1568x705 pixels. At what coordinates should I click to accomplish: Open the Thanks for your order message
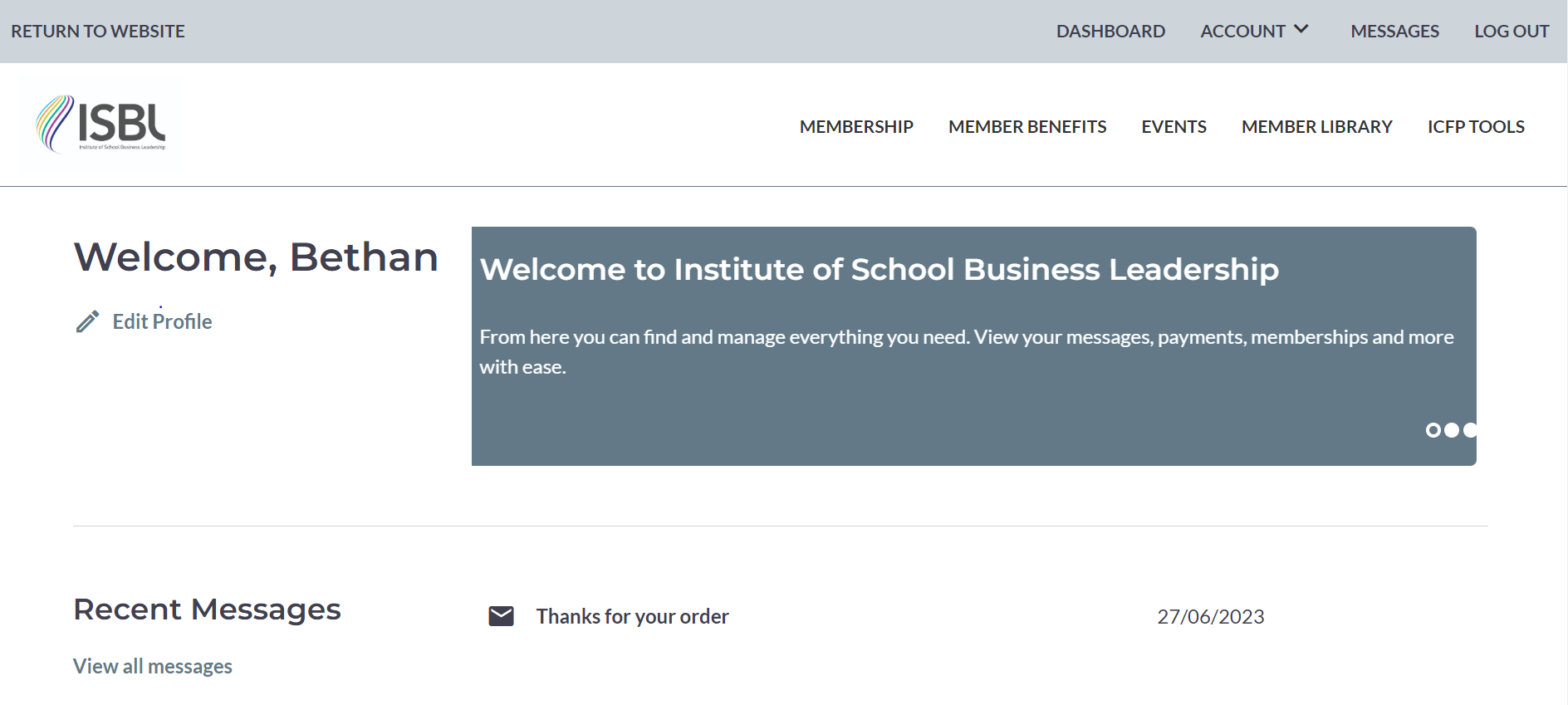(632, 616)
